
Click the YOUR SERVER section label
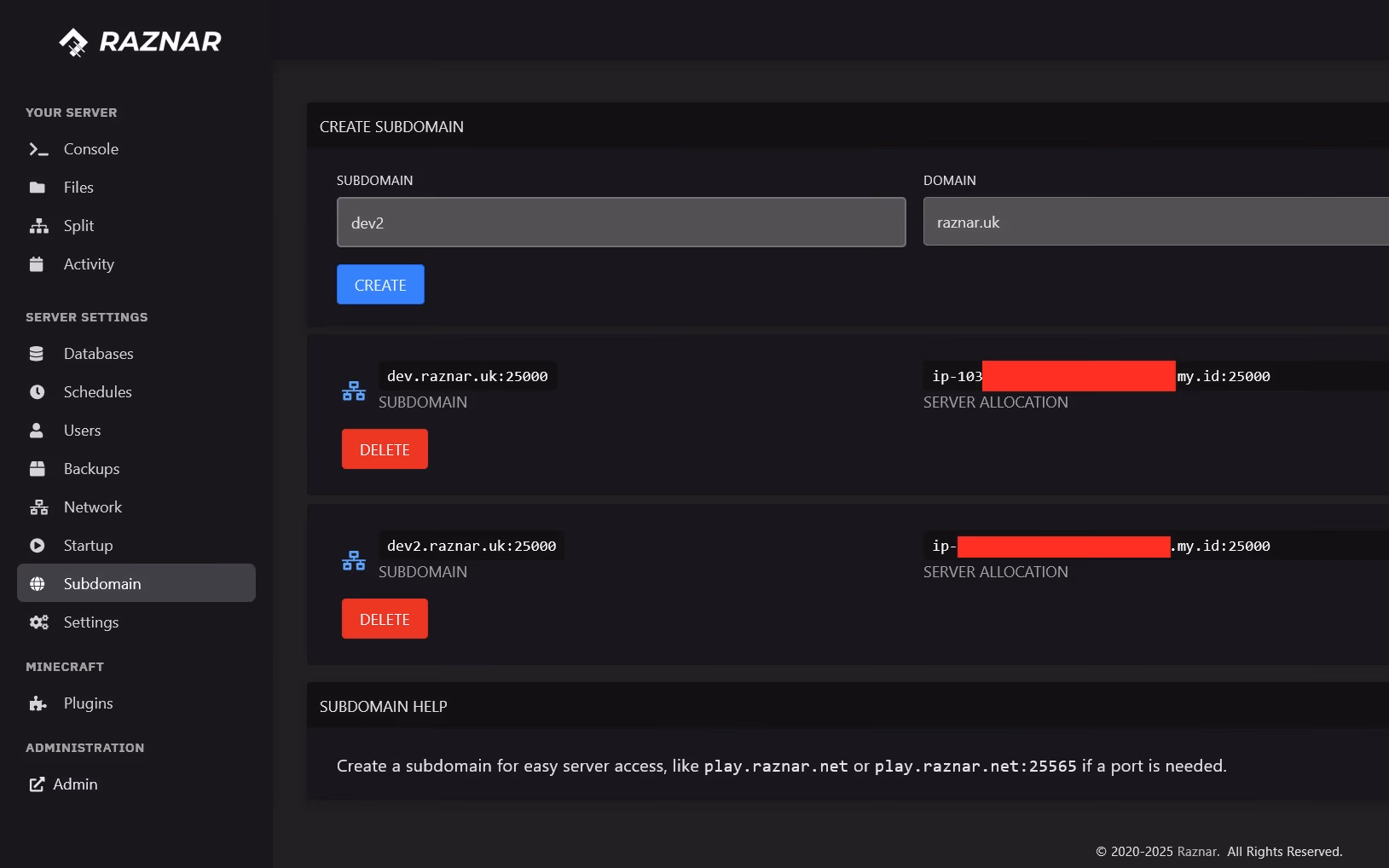click(x=72, y=113)
